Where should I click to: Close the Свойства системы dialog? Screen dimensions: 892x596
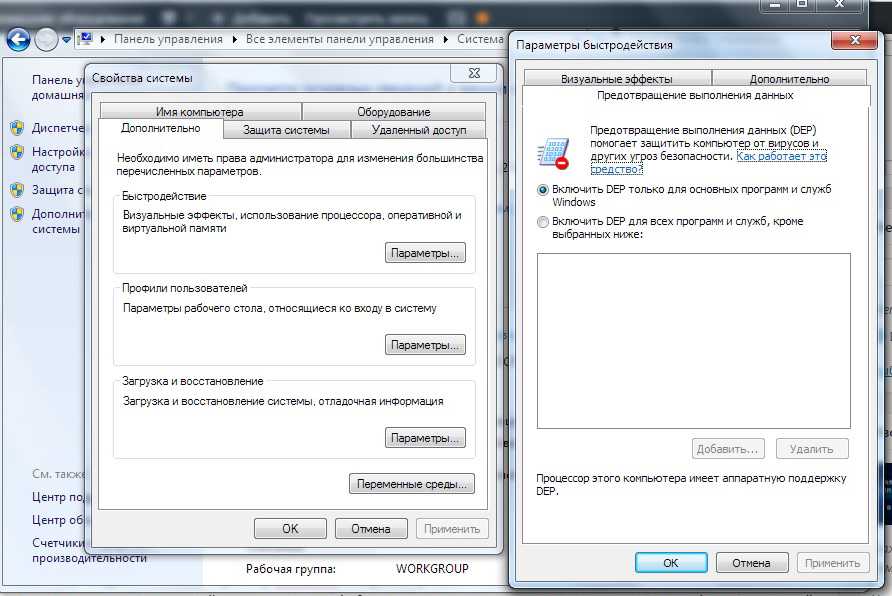474,73
